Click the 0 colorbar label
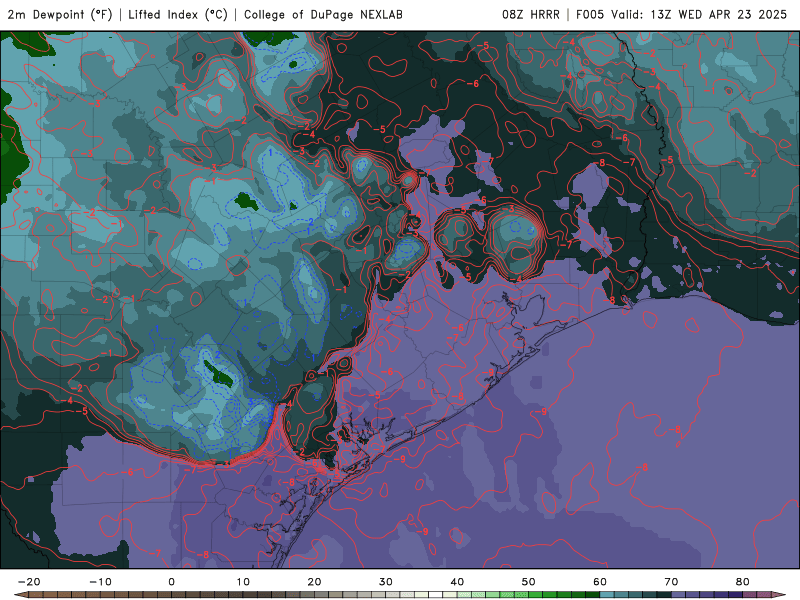The width and height of the screenshot is (800, 600). 171,582
